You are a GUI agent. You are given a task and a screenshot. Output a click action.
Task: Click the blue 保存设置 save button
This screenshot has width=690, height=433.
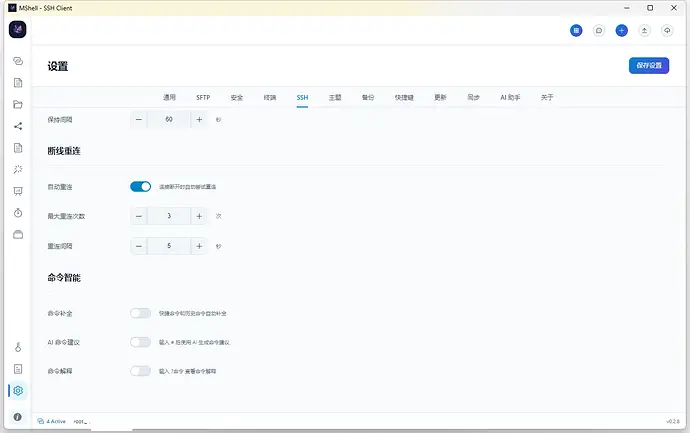(x=649, y=66)
